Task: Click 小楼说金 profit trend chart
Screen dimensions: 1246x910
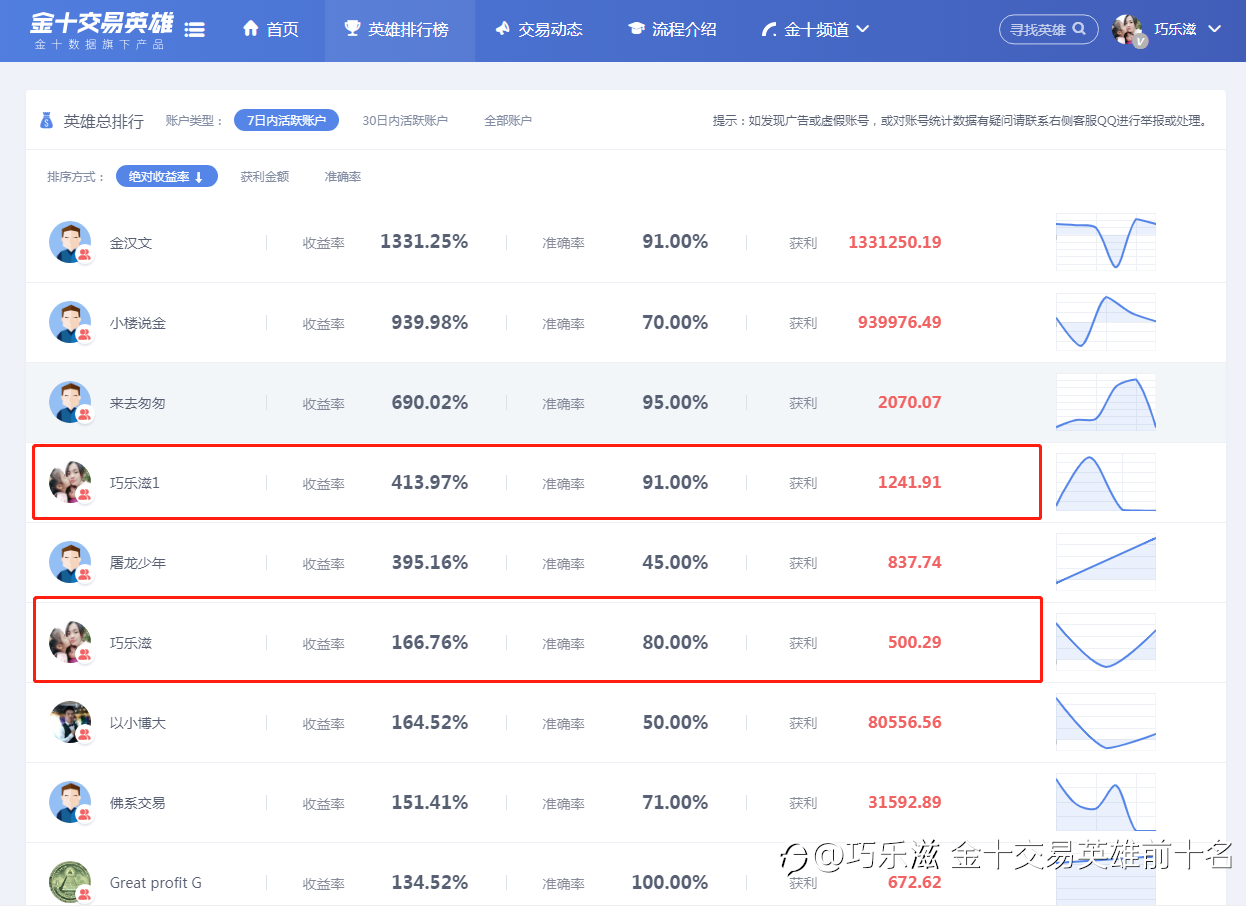Action: click(x=1106, y=322)
